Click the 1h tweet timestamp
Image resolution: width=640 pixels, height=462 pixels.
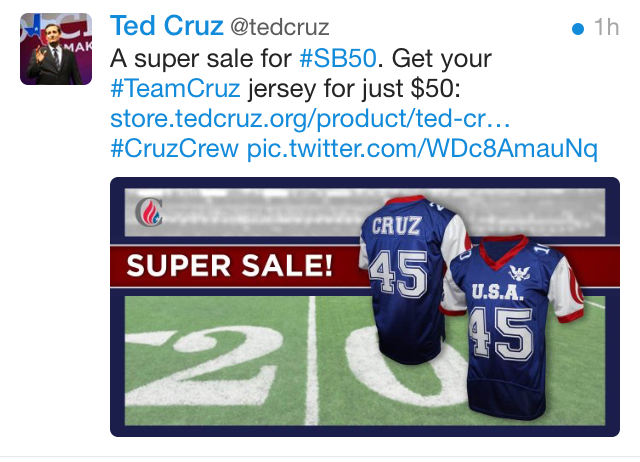607,27
